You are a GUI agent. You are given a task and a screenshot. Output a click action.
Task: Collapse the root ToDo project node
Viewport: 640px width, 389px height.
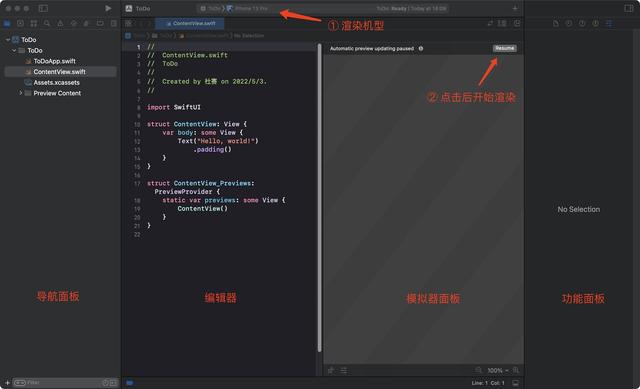pyautogui.click(x=8, y=40)
